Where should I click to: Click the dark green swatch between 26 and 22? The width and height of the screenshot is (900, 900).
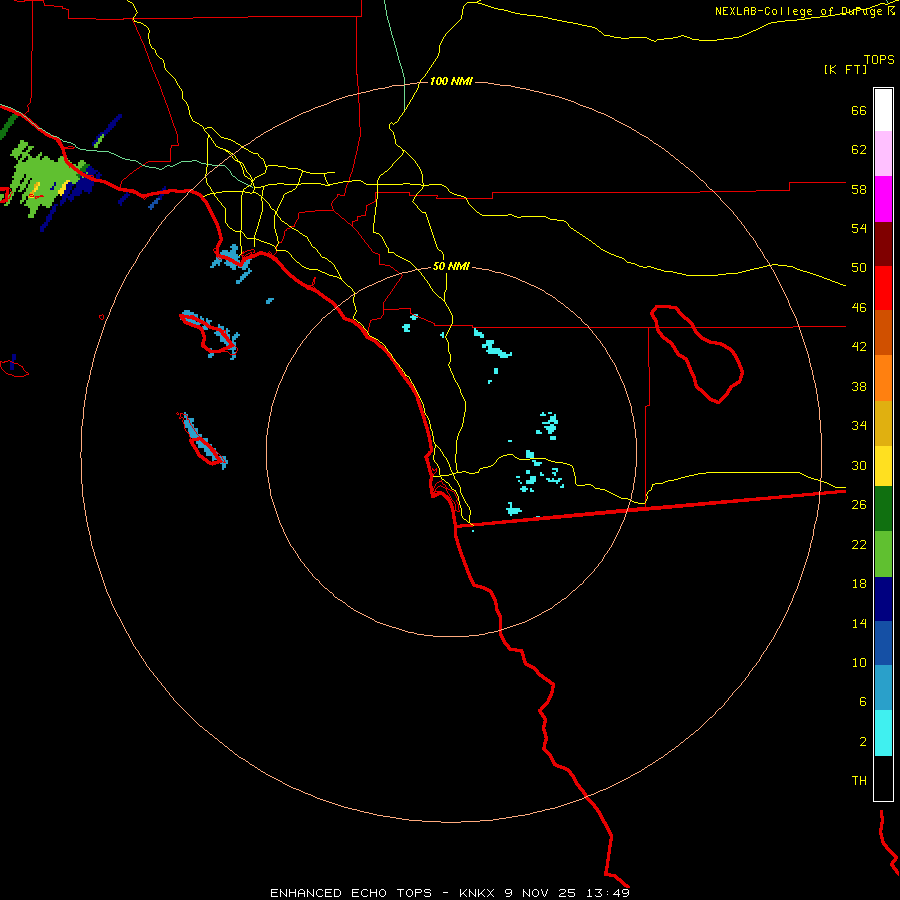point(883,509)
